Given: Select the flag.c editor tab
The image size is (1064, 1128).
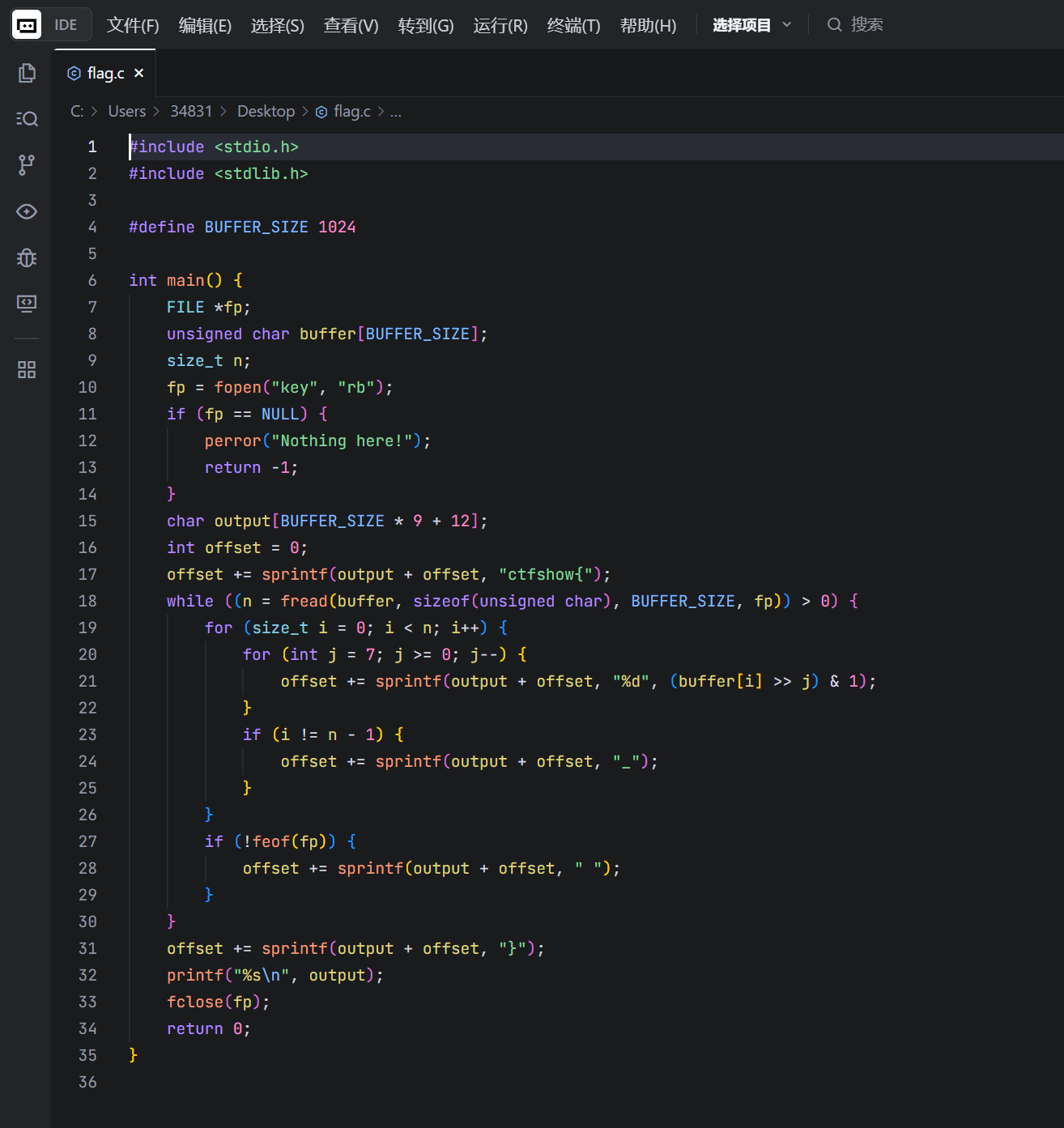Looking at the screenshot, I should point(105,73).
